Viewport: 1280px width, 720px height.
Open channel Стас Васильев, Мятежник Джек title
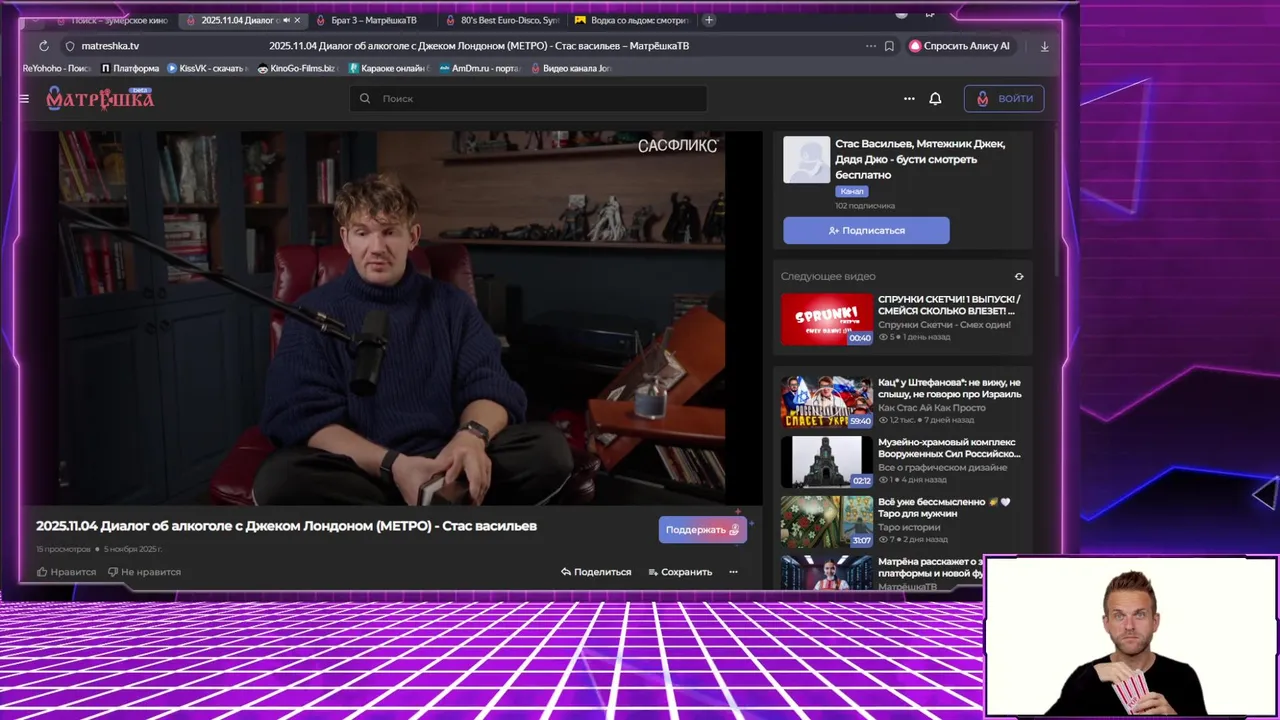point(920,159)
